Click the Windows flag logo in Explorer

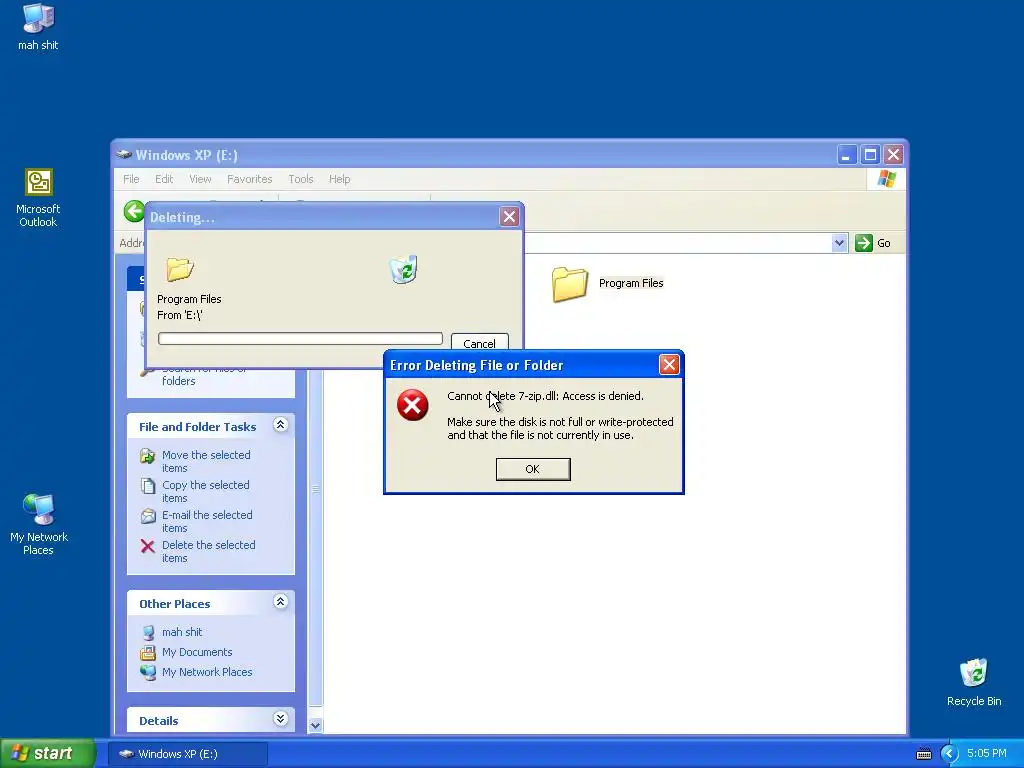click(x=887, y=178)
